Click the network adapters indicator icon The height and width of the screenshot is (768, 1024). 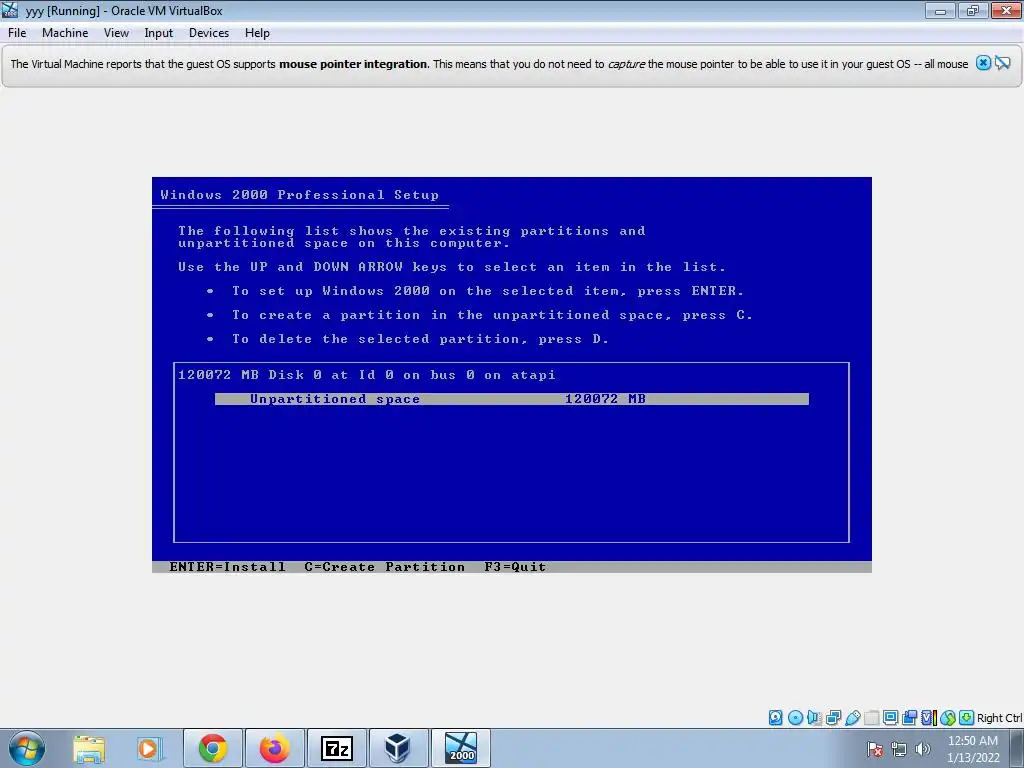833,718
